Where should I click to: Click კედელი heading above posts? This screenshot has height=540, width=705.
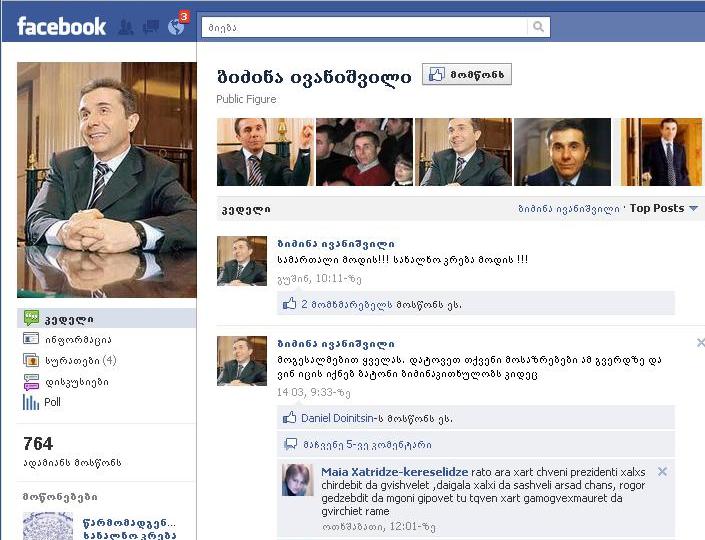[x=246, y=210]
